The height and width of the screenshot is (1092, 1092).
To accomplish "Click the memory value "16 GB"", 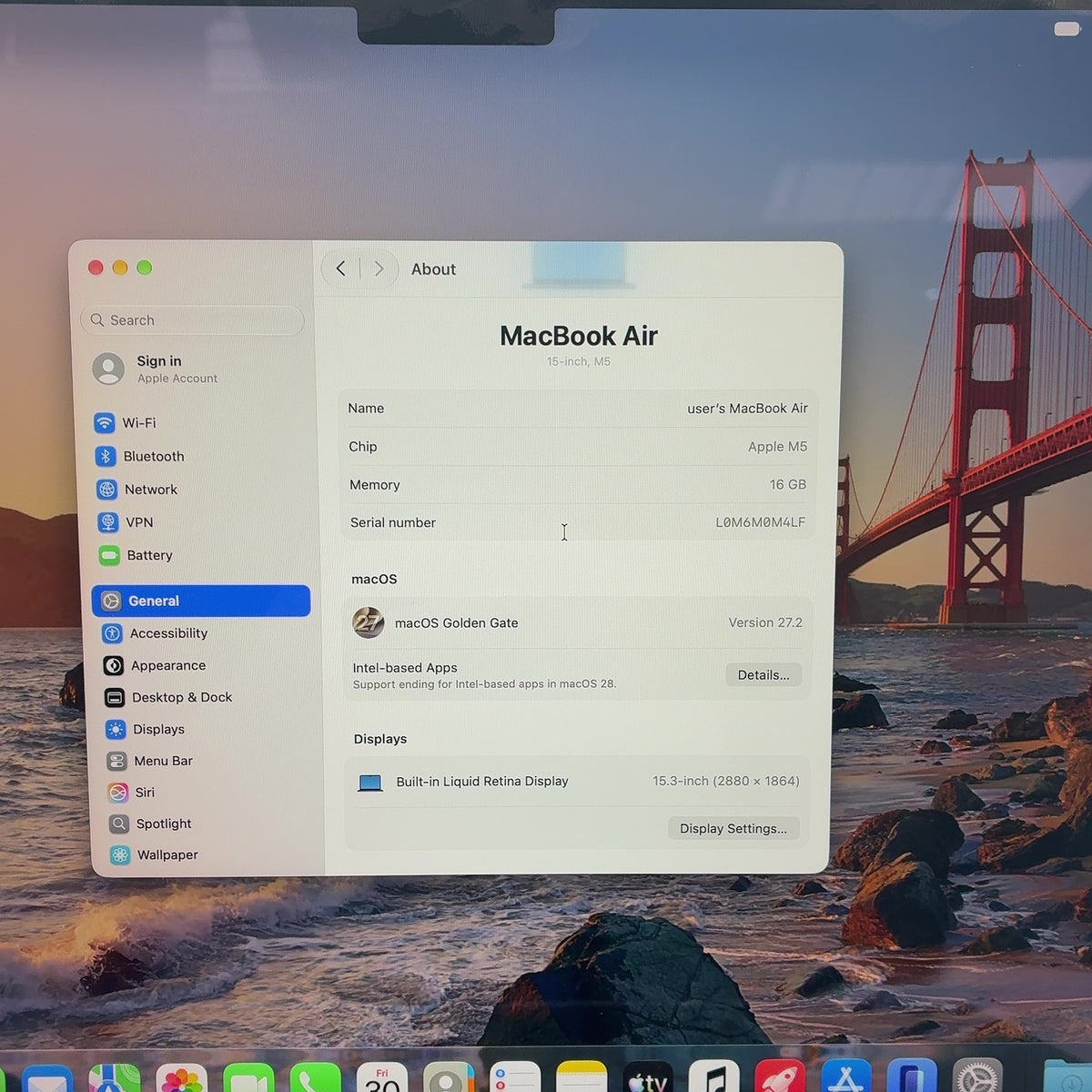I will 788,485.
